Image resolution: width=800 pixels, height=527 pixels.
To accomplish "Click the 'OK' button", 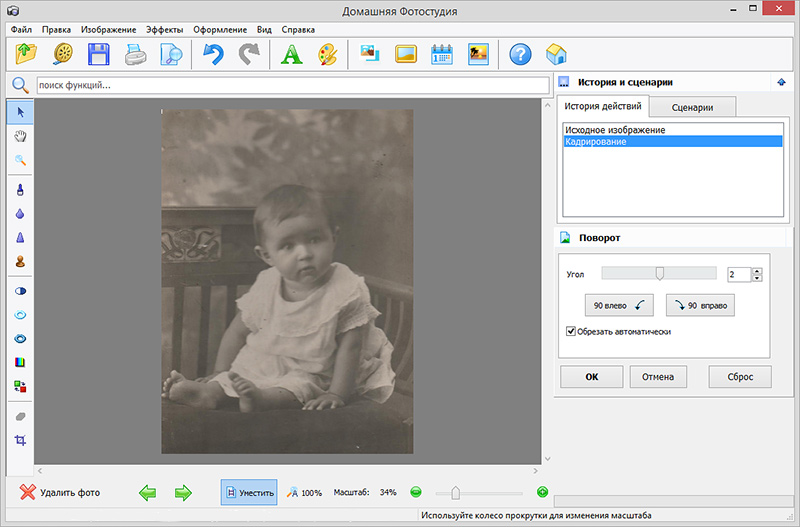I will click(x=591, y=377).
